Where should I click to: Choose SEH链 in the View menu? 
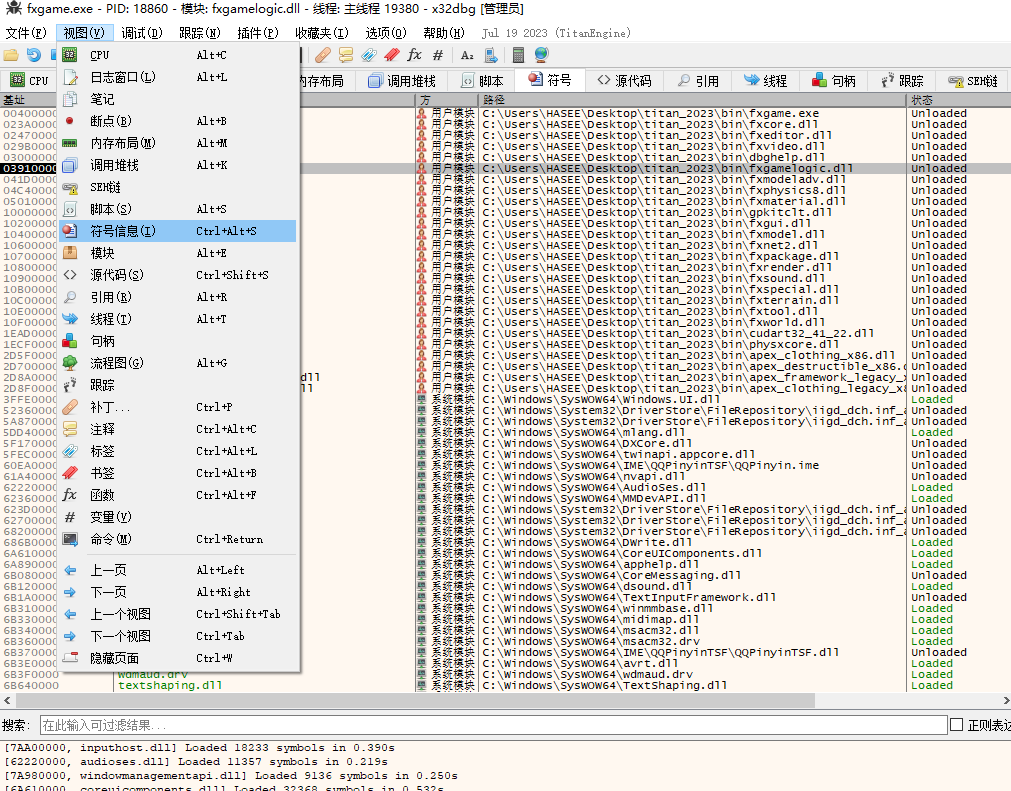coord(177,187)
